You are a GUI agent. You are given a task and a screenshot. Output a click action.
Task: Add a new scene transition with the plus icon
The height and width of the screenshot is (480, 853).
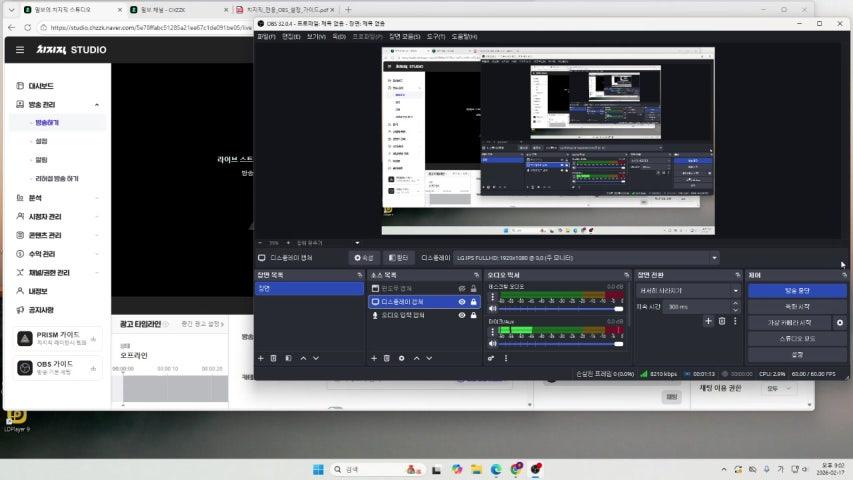click(708, 321)
